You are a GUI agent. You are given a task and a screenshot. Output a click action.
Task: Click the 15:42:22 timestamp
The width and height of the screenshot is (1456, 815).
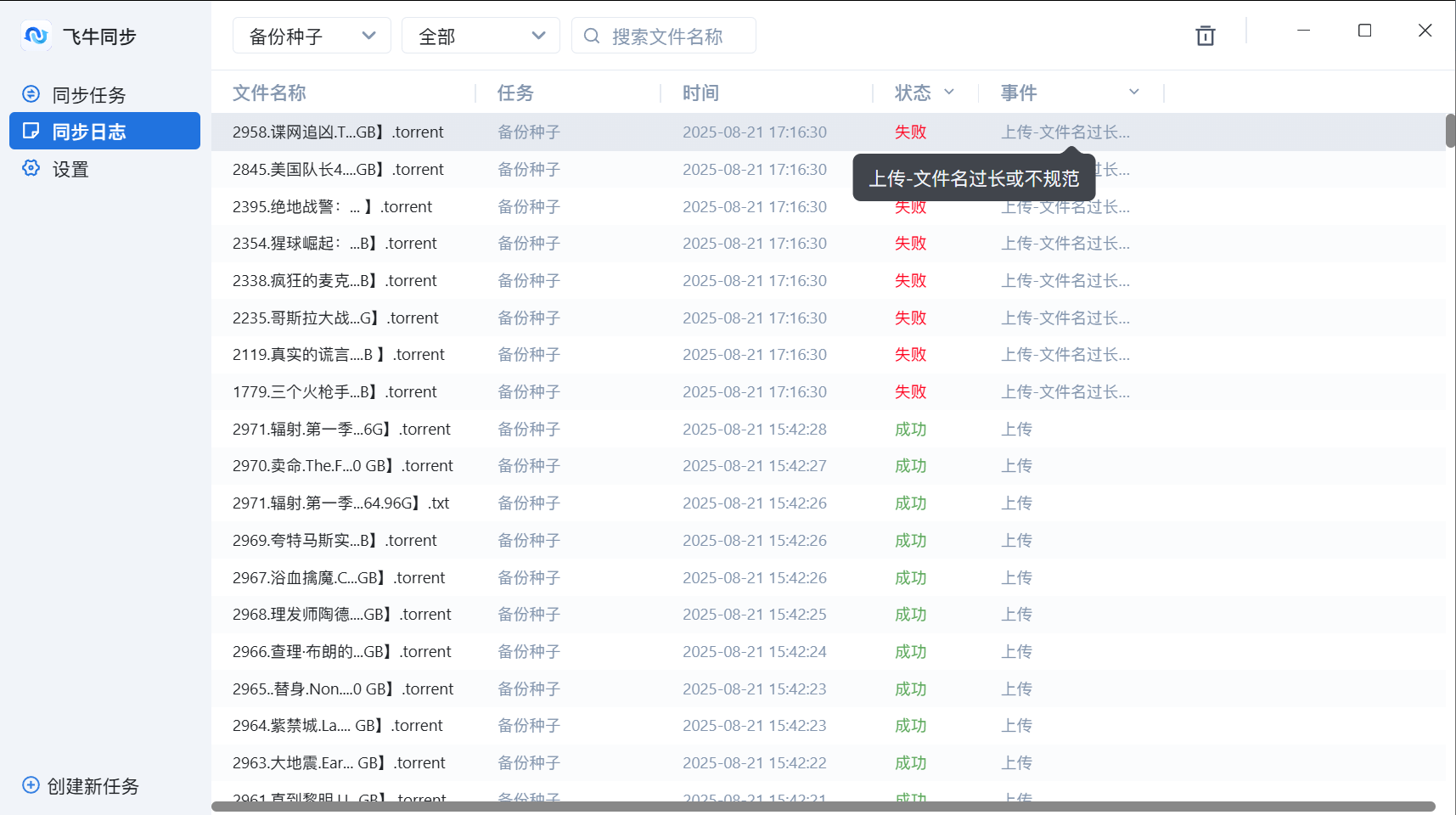click(x=755, y=762)
